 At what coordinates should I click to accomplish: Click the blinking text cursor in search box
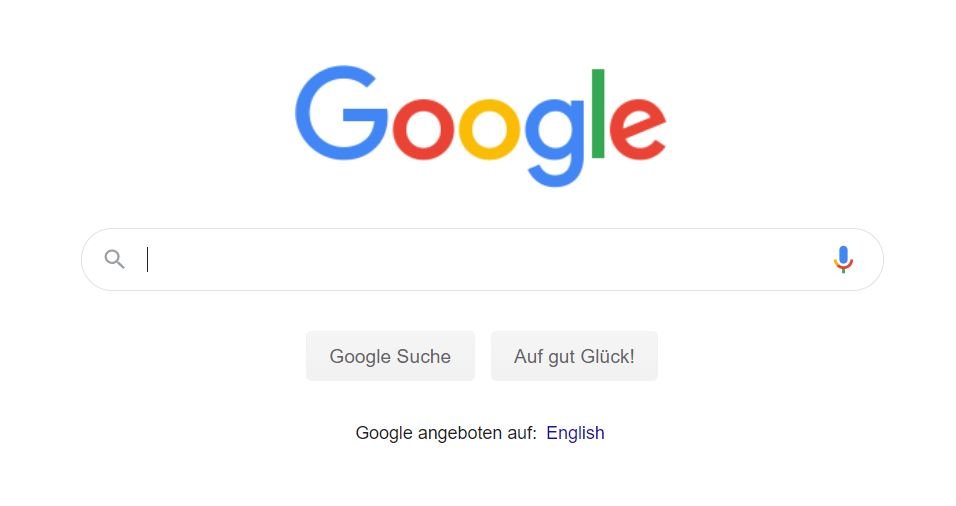pos(148,259)
